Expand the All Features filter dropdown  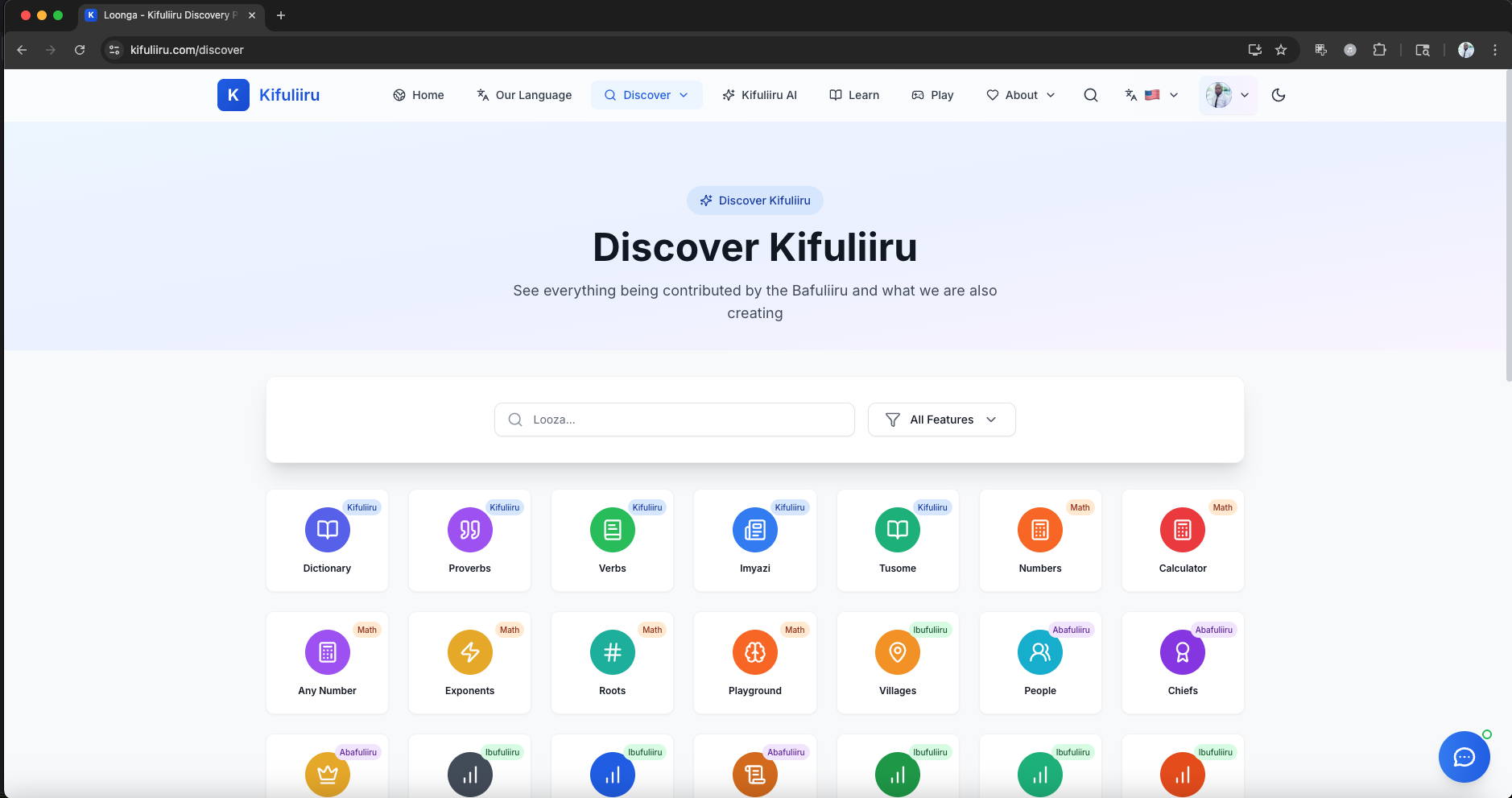(941, 420)
